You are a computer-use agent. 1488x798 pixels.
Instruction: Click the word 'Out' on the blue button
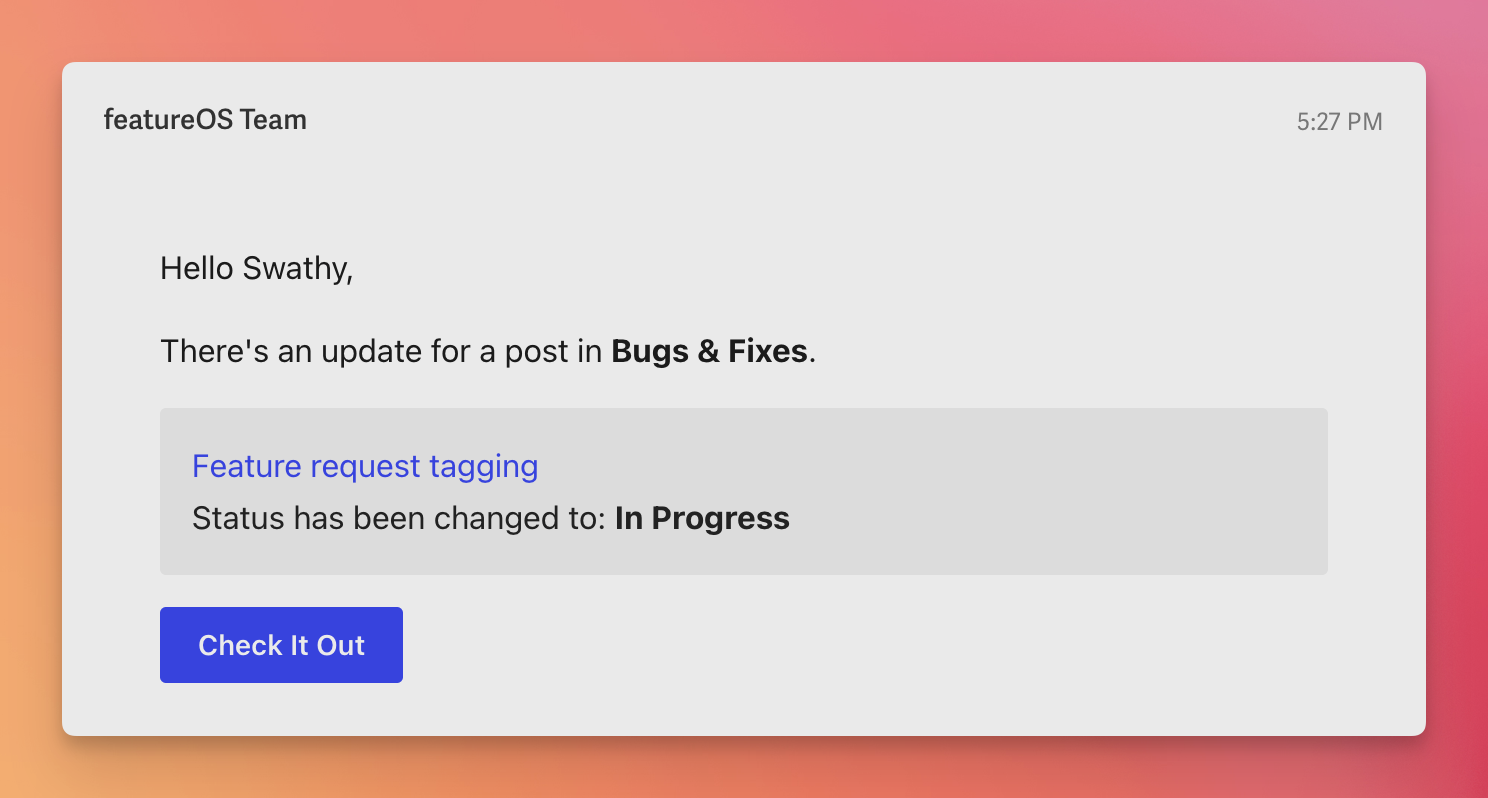tap(341, 645)
